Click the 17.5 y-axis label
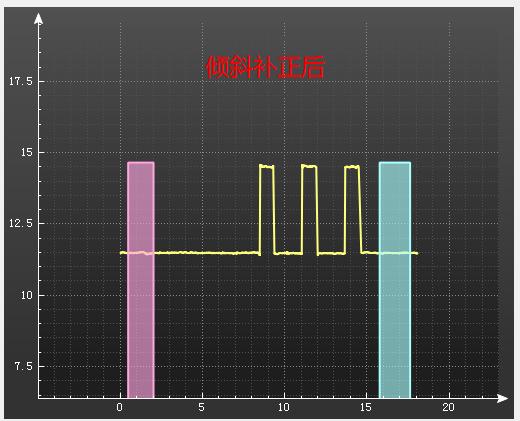The width and height of the screenshot is (520, 421). (x=21, y=81)
